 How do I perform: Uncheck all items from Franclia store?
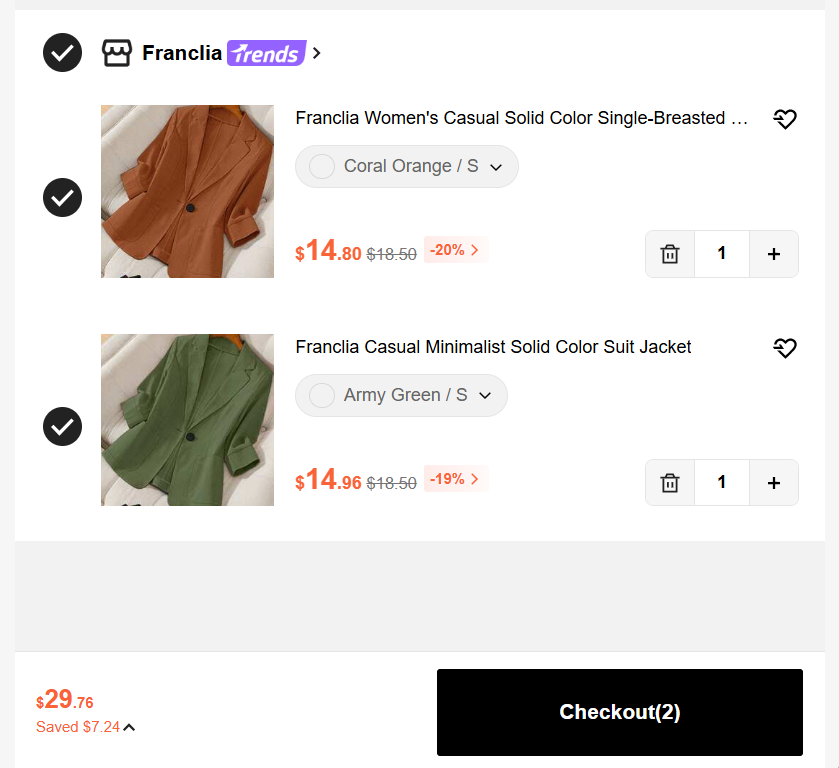pos(62,52)
